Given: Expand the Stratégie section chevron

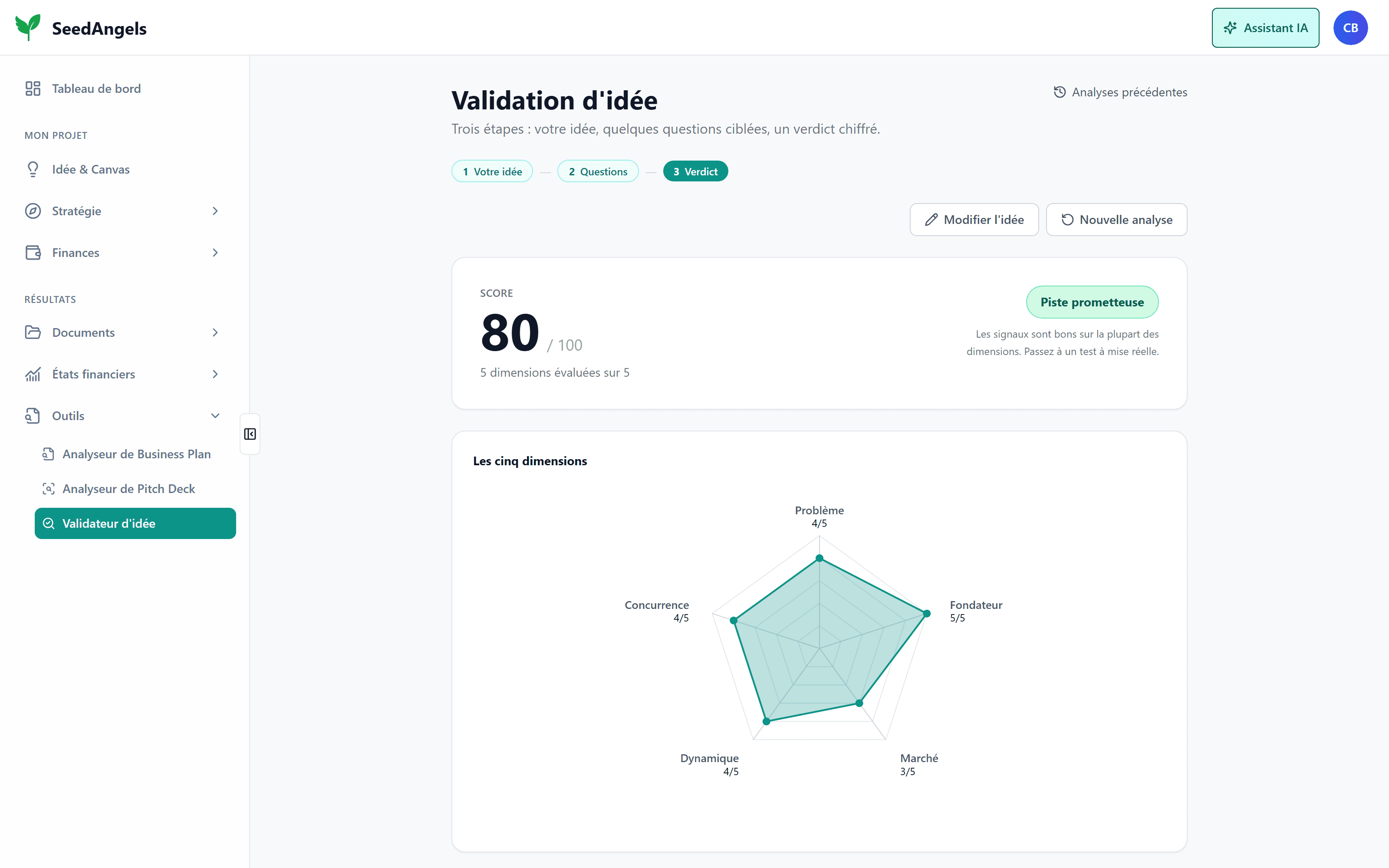Looking at the screenshot, I should click(x=215, y=210).
